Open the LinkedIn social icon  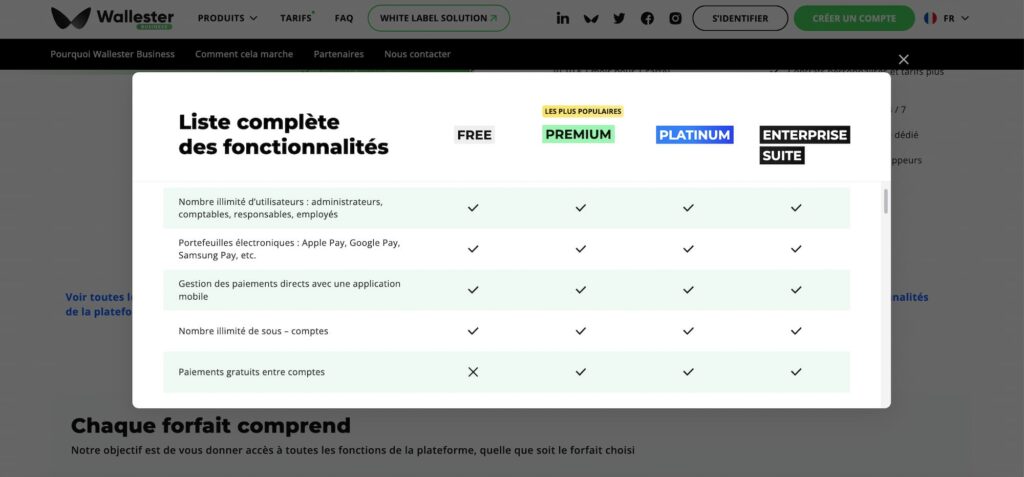(x=563, y=18)
